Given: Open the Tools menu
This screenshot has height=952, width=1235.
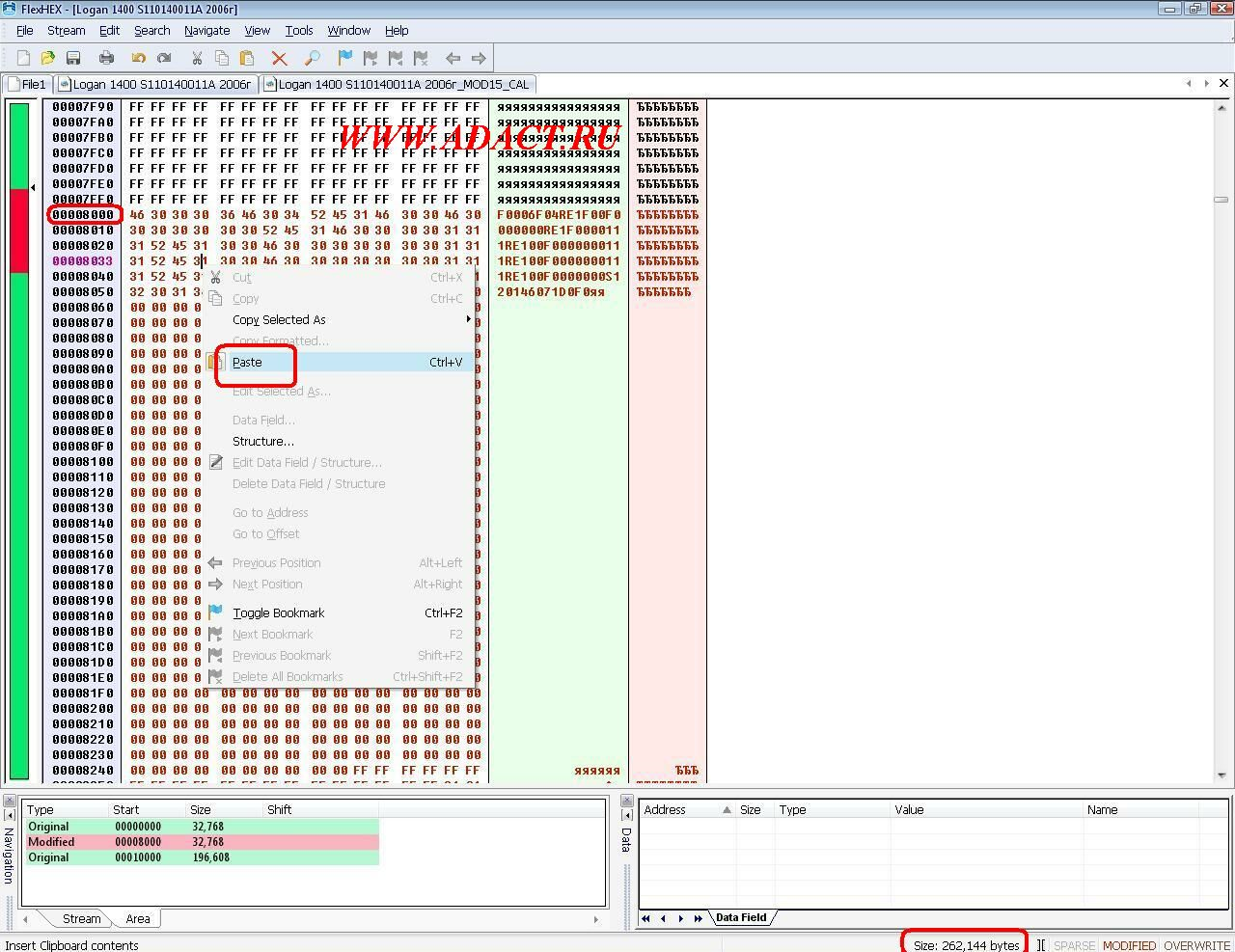Looking at the screenshot, I should (299, 30).
